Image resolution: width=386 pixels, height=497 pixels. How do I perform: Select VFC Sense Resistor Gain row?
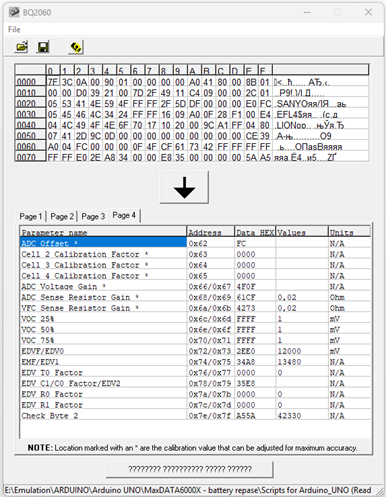(x=195, y=308)
